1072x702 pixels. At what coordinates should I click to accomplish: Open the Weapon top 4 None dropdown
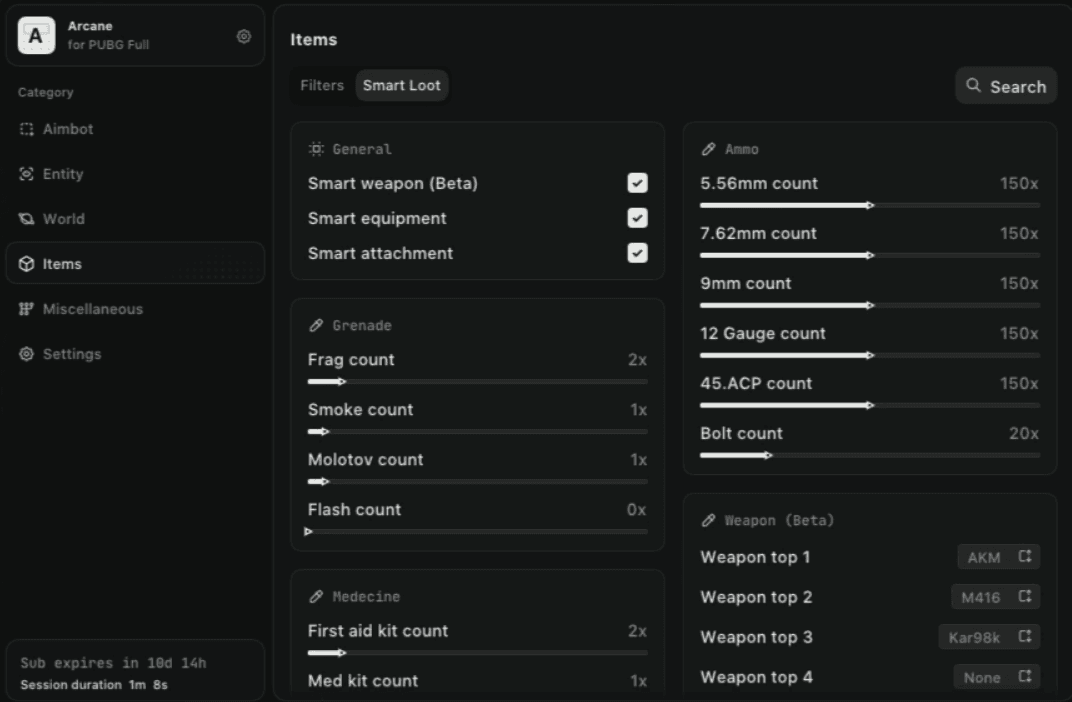(x=997, y=677)
